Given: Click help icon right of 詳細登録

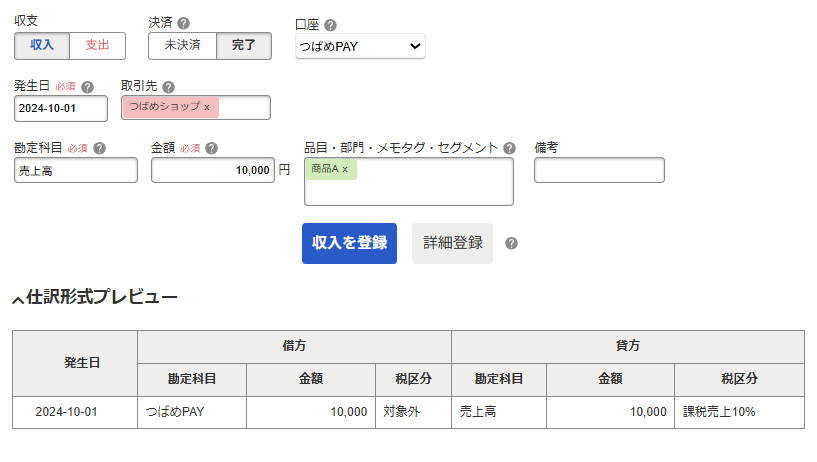Looking at the screenshot, I should (x=511, y=243).
